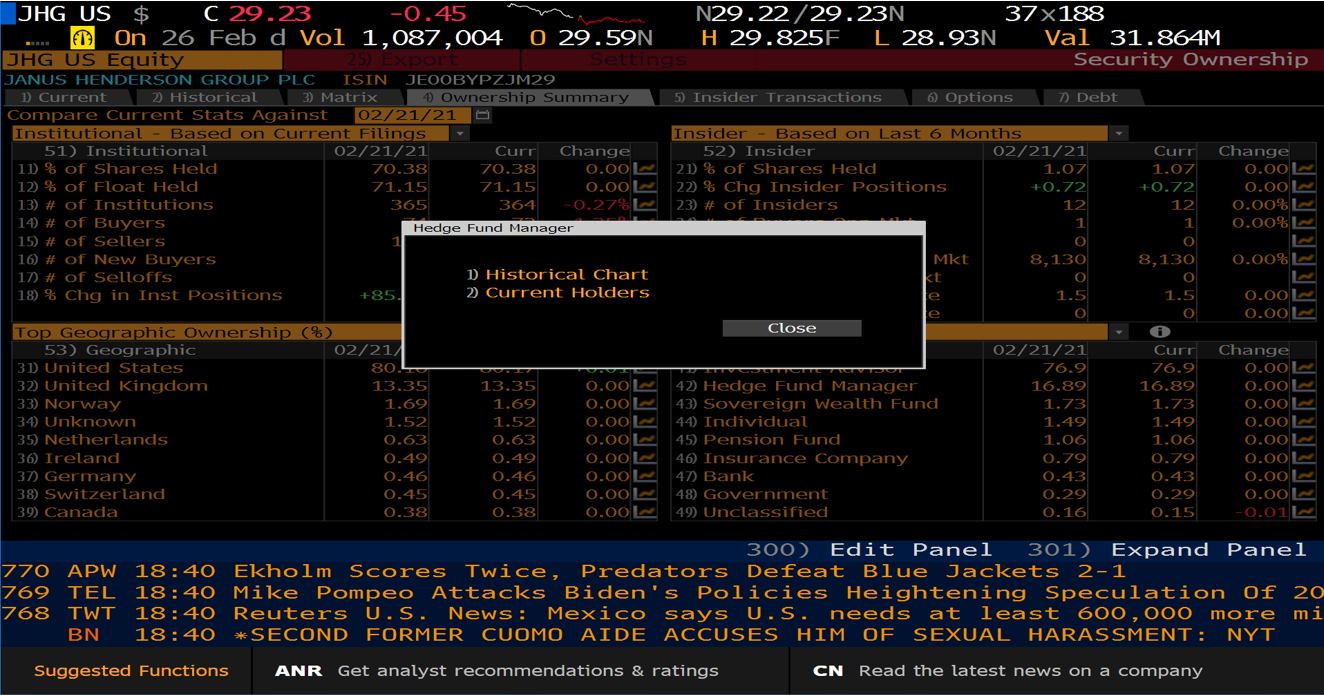The image size is (1324, 695).
Task: Close the Hedge Fund Manager popup
Action: [792, 328]
